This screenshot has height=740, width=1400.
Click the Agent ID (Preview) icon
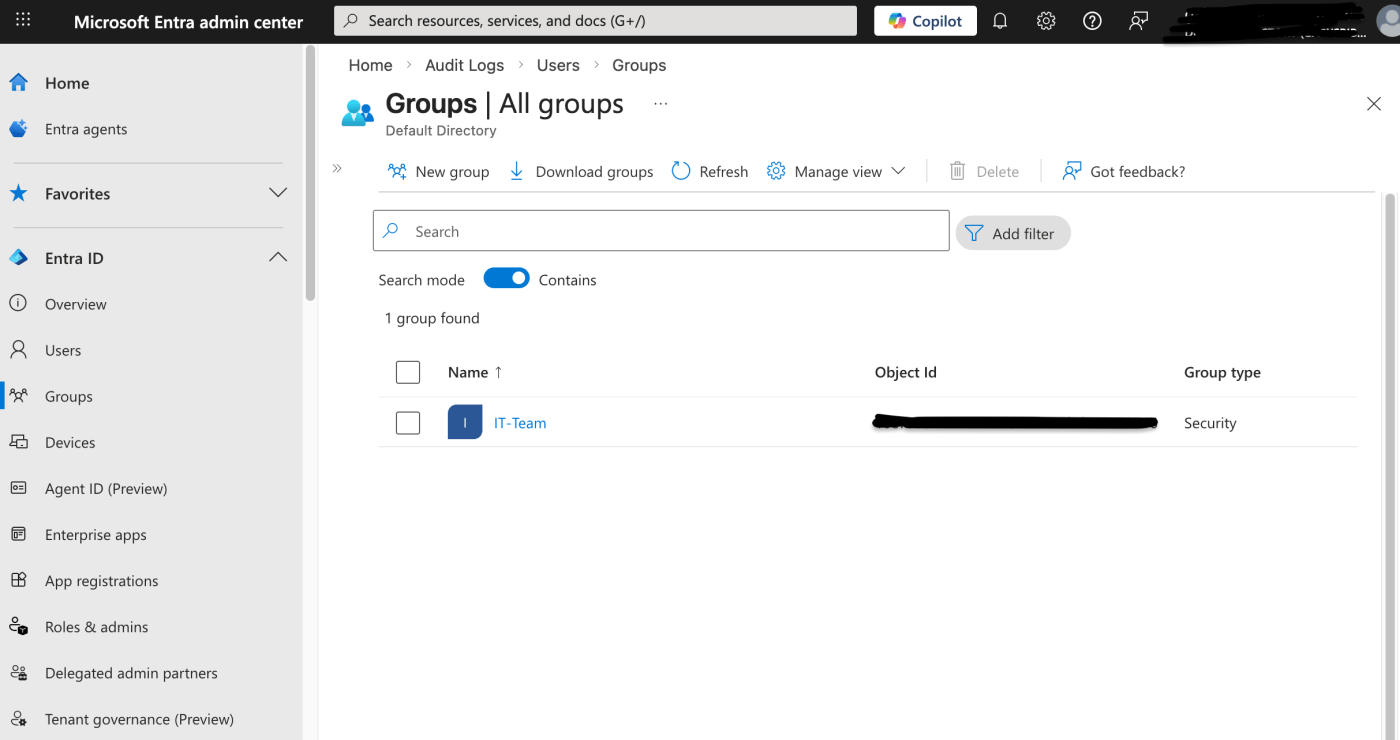(x=18, y=488)
